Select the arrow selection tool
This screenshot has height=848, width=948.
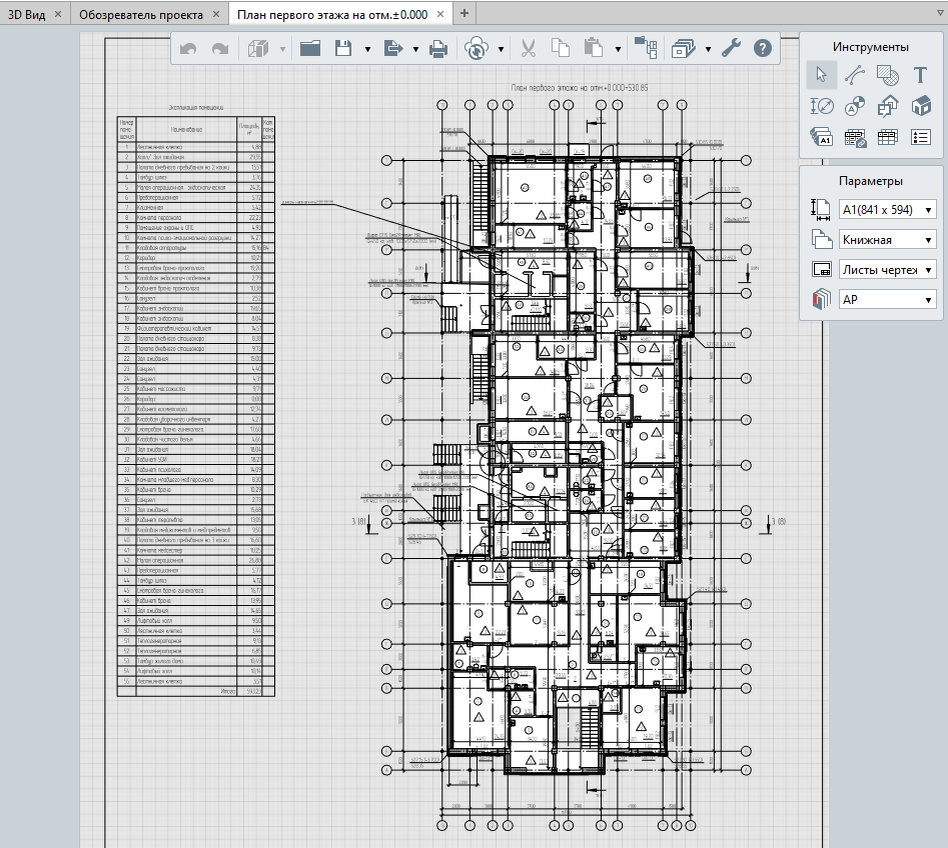[x=820, y=75]
